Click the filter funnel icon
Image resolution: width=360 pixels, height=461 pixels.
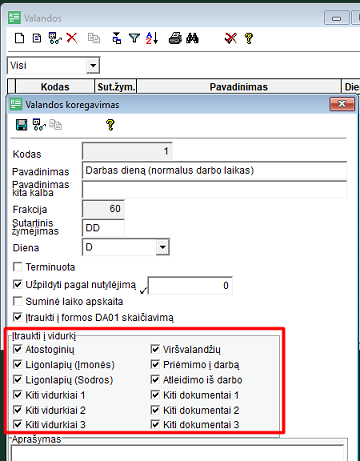tap(134, 38)
